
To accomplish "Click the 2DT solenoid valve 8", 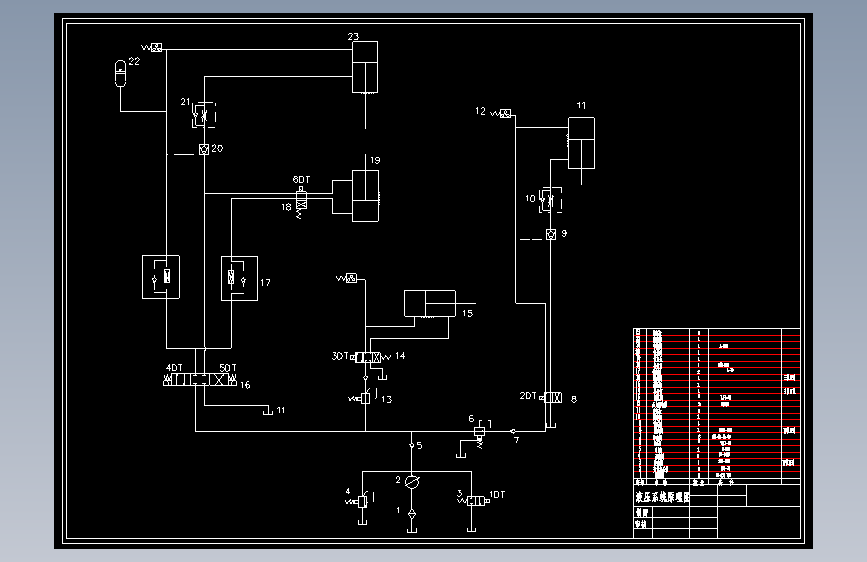I will coord(551,397).
